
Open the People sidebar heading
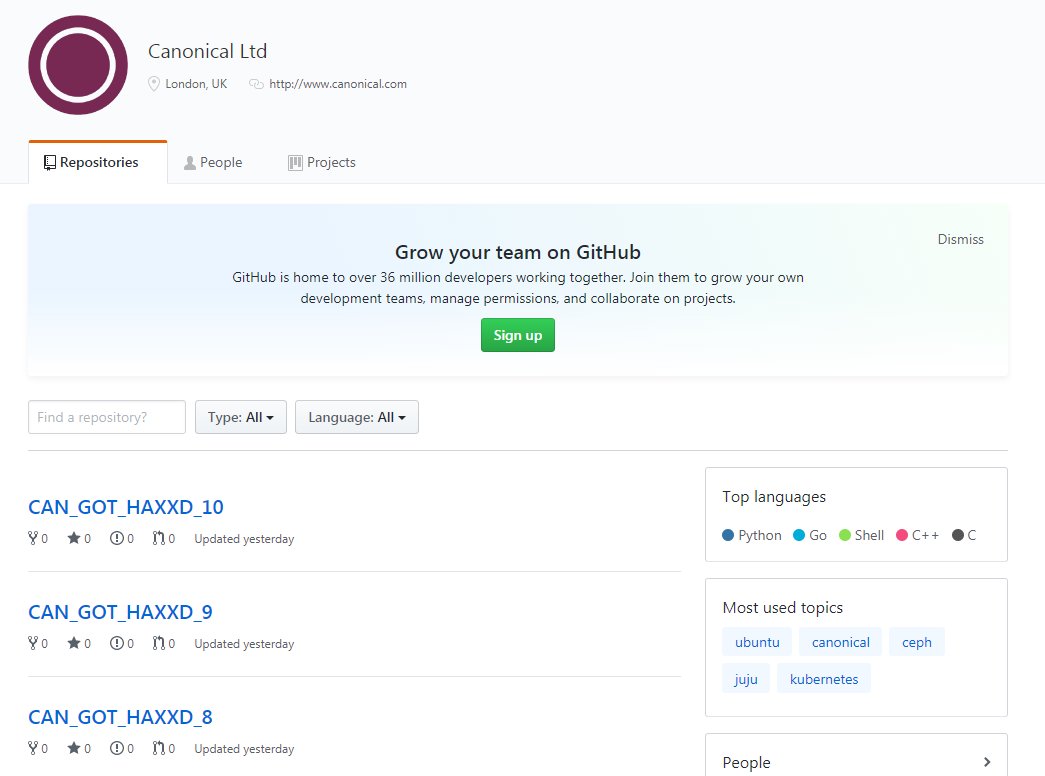(746, 762)
